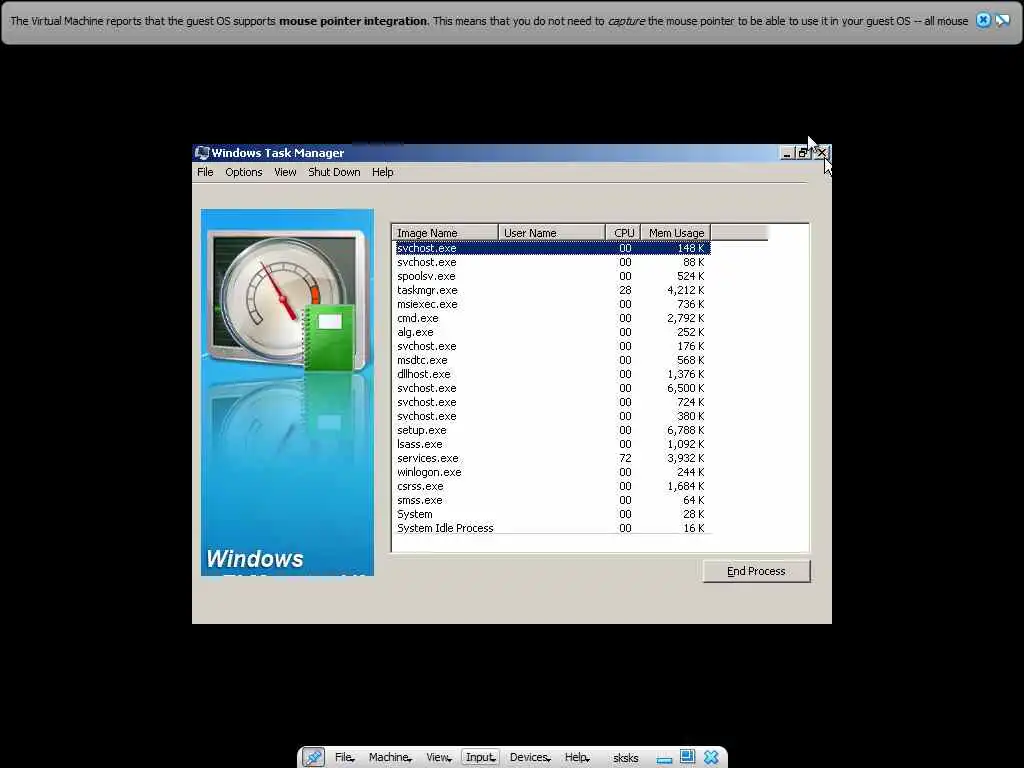Image resolution: width=1024 pixels, height=768 pixels.
Task: Select the svchost.exe row using 380 K
Action: (552, 416)
